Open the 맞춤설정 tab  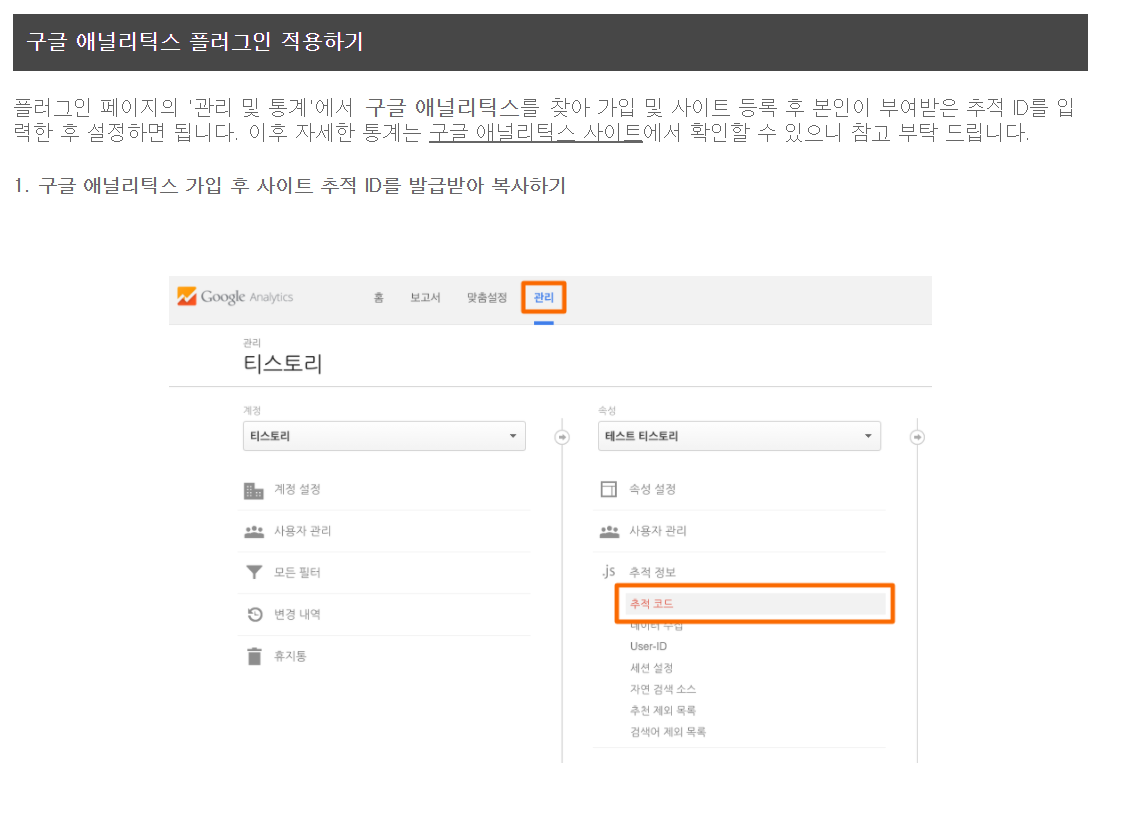[487, 297]
